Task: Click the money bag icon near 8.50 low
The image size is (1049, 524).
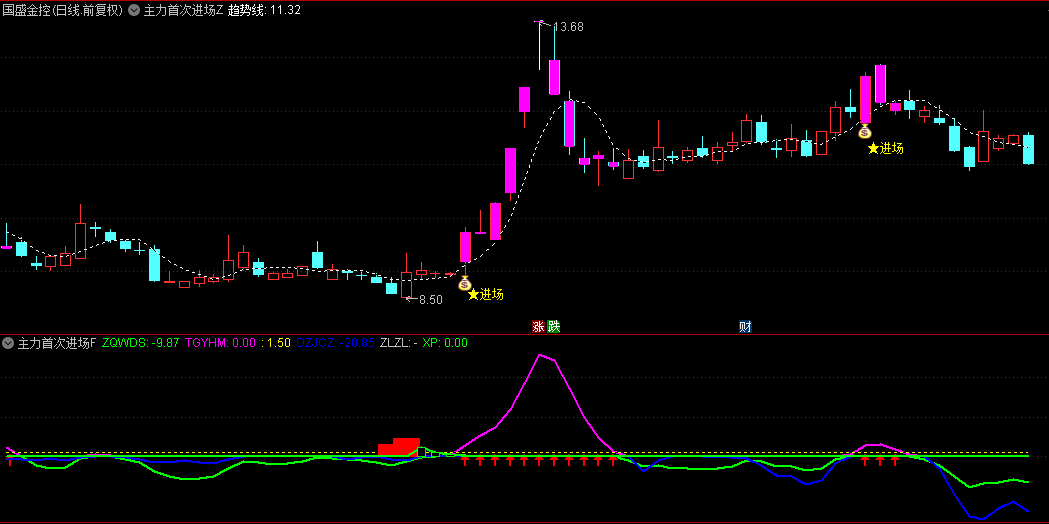Action: [x=464, y=284]
